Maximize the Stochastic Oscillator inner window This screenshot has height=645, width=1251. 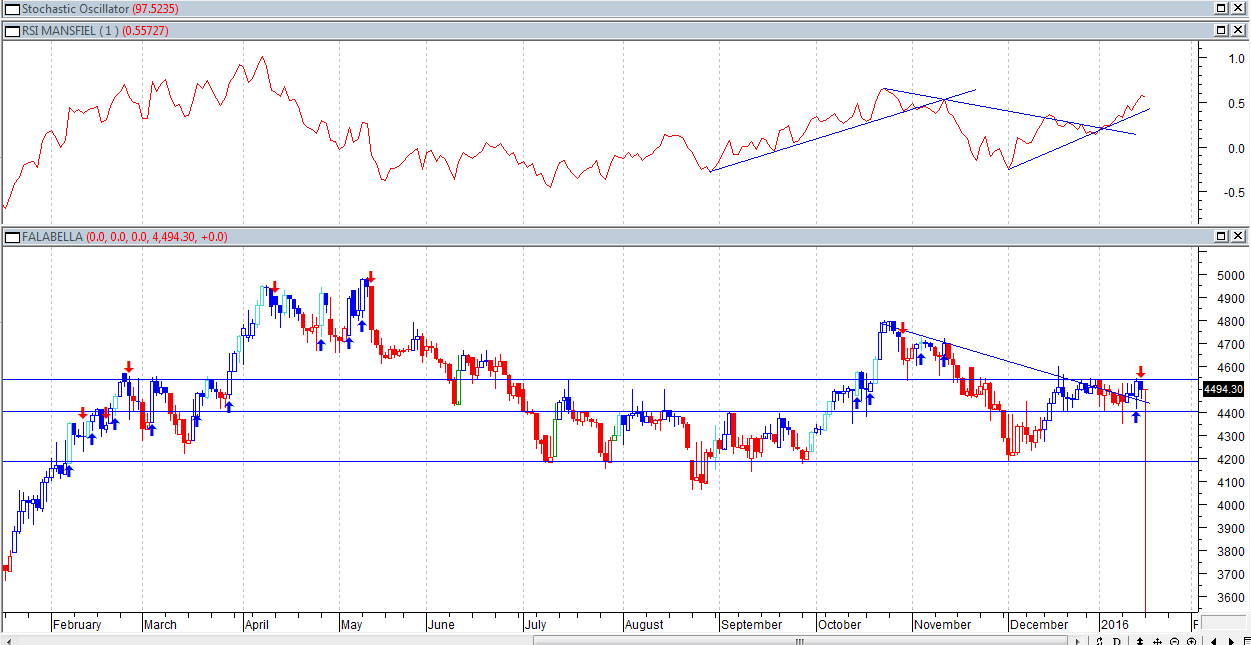point(1221,8)
